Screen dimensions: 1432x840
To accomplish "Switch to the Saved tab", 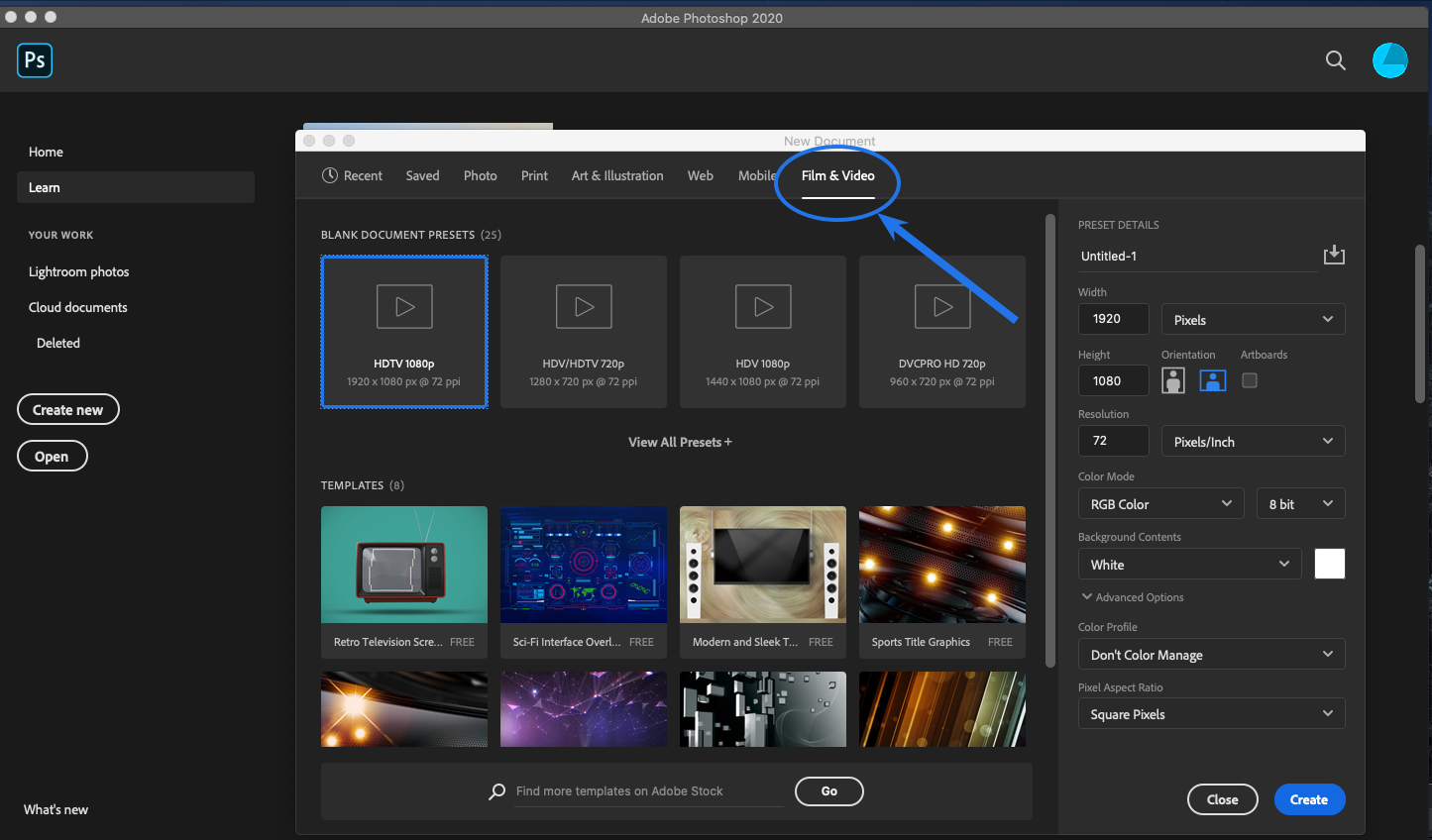I will coord(422,175).
